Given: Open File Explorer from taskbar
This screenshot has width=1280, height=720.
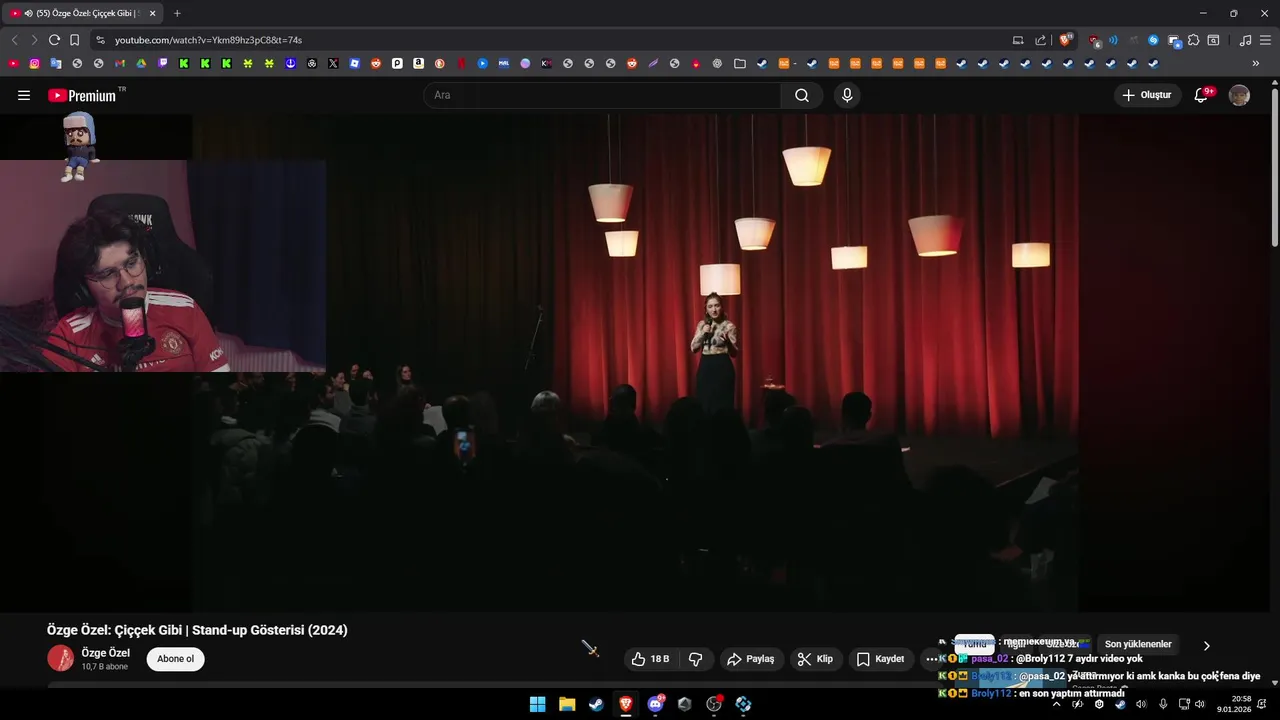Looking at the screenshot, I should (567, 704).
